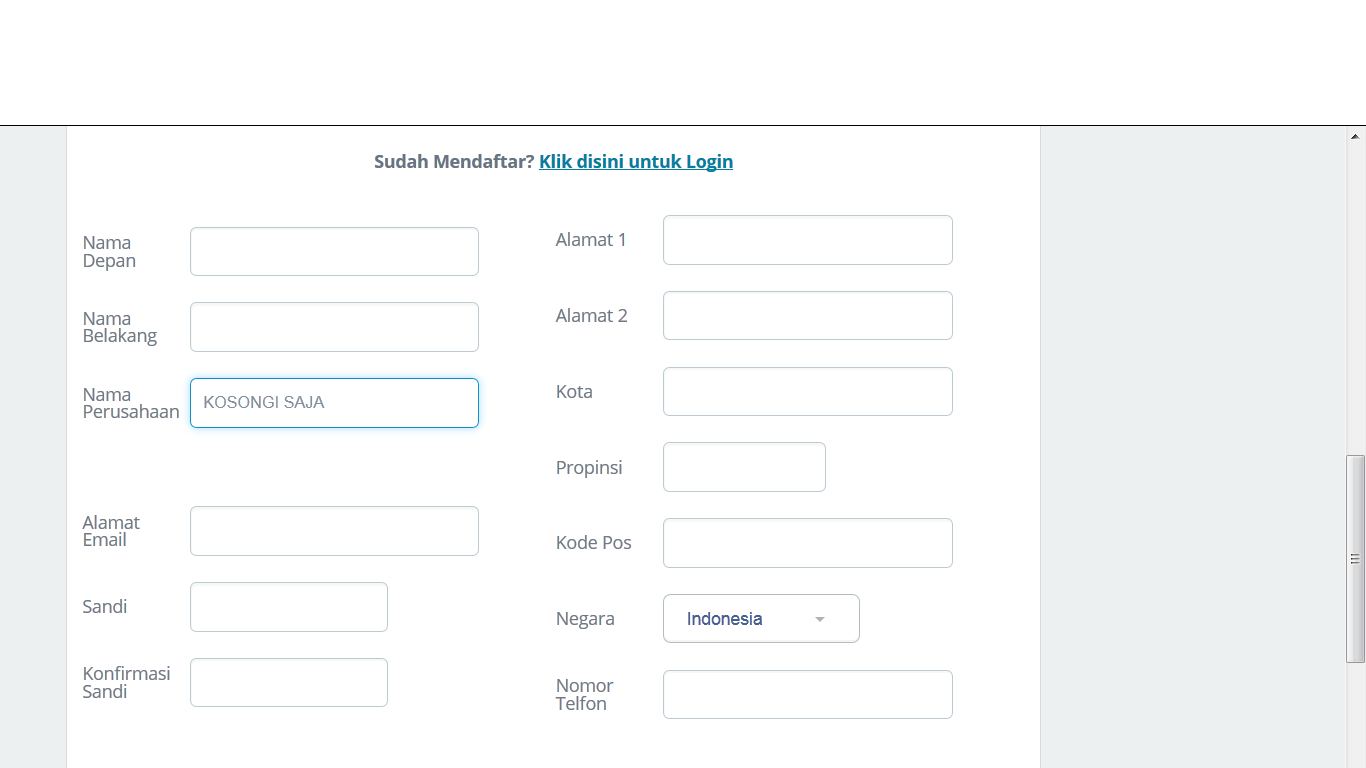
Task: Focus the Kota city field
Action: pyautogui.click(x=807, y=392)
